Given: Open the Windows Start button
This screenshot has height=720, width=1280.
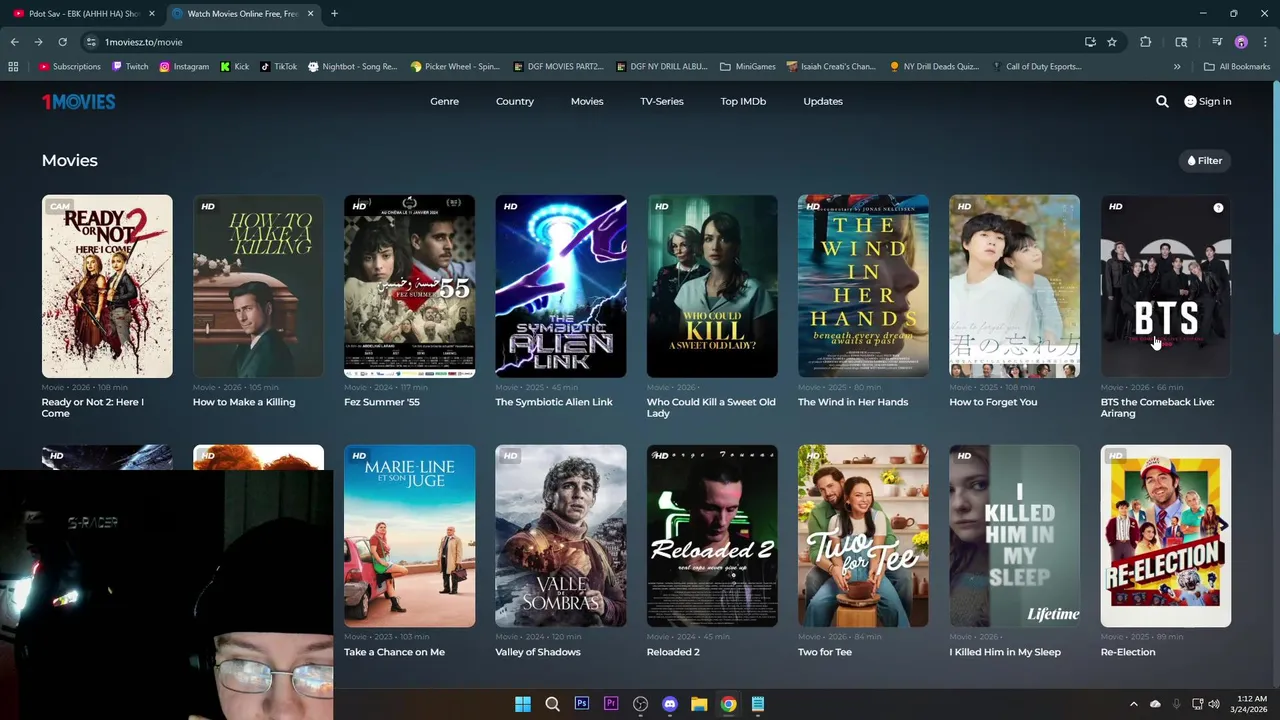Looking at the screenshot, I should point(523,704).
